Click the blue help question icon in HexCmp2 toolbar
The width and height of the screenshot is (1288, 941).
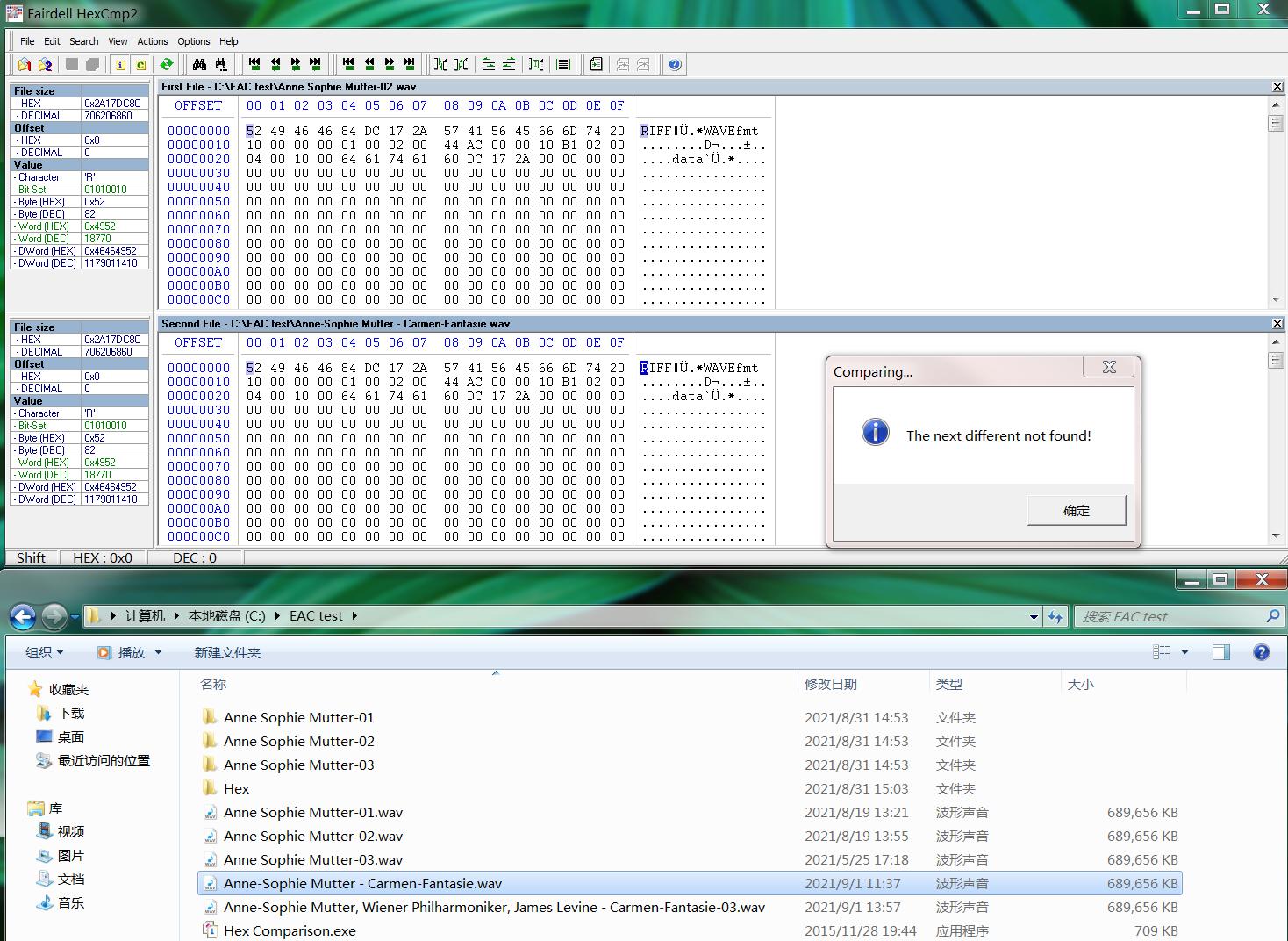pos(674,64)
